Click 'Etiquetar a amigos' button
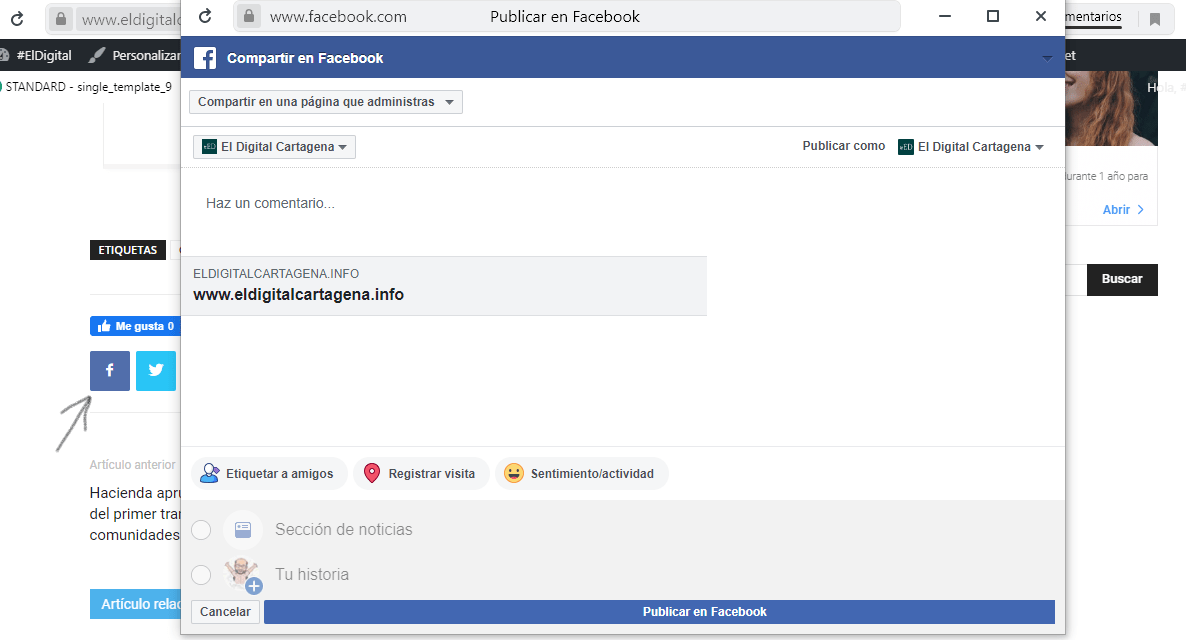 pyautogui.click(x=268, y=474)
